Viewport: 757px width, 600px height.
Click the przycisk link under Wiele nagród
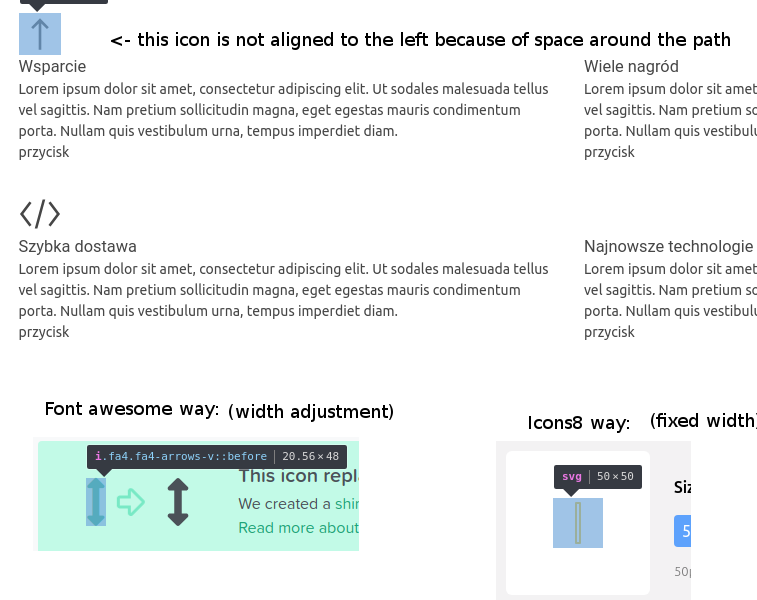tap(609, 152)
